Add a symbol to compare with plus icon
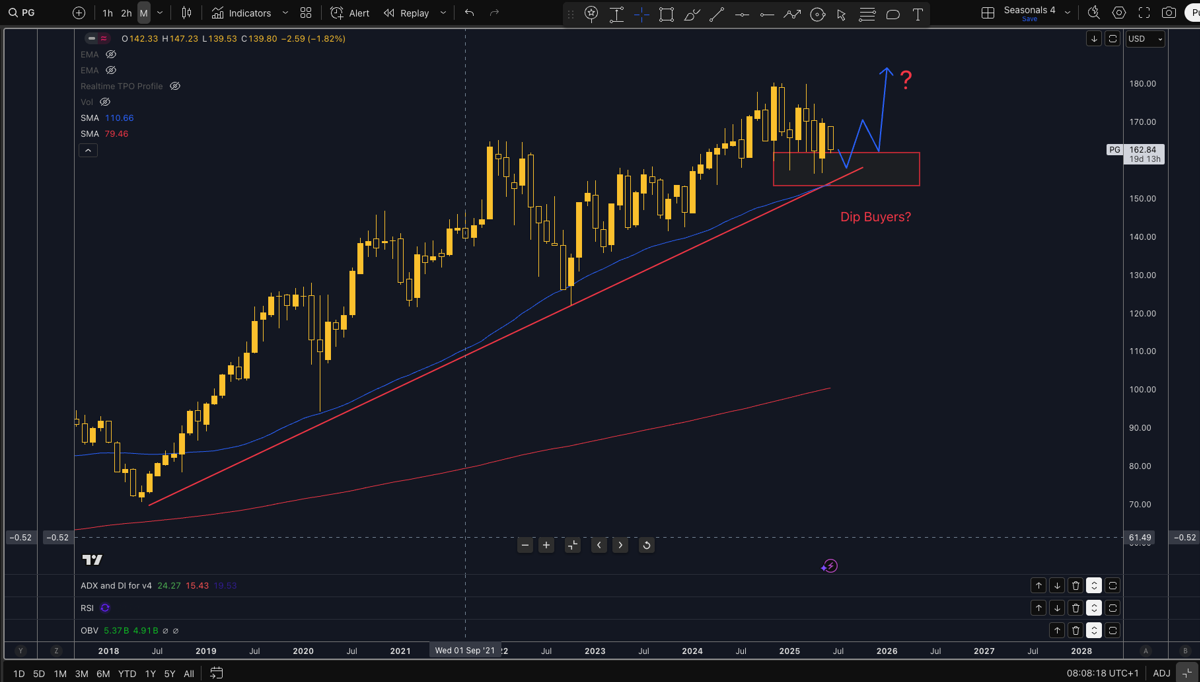Screen dimensions: 1200x682 79,13
